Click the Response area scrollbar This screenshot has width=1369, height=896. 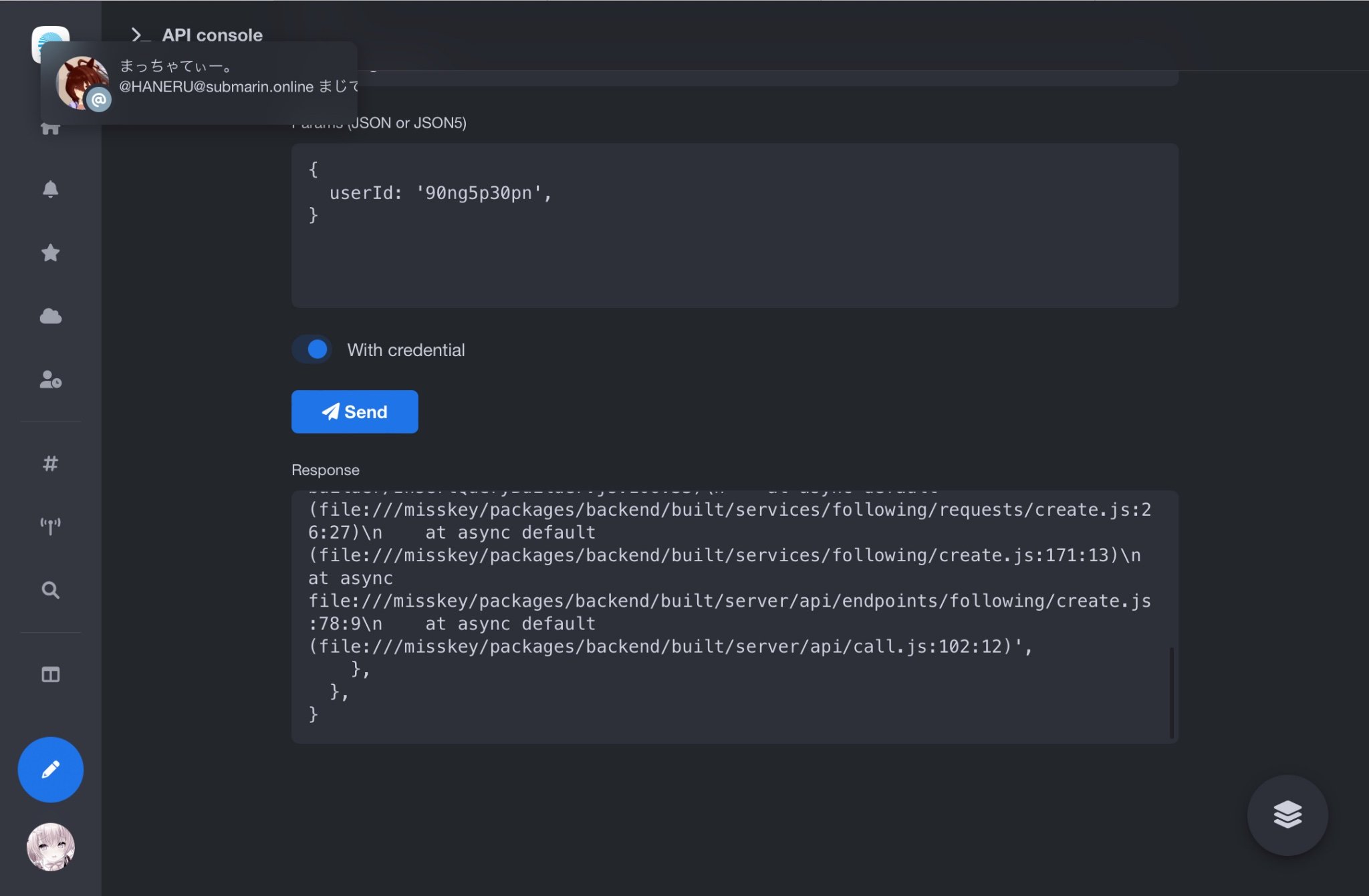pyautogui.click(x=1171, y=692)
